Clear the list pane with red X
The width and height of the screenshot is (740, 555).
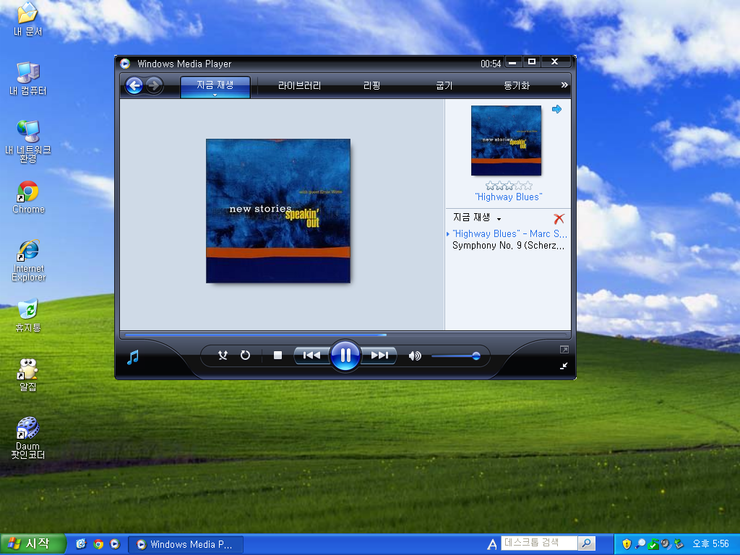point(559,219)
